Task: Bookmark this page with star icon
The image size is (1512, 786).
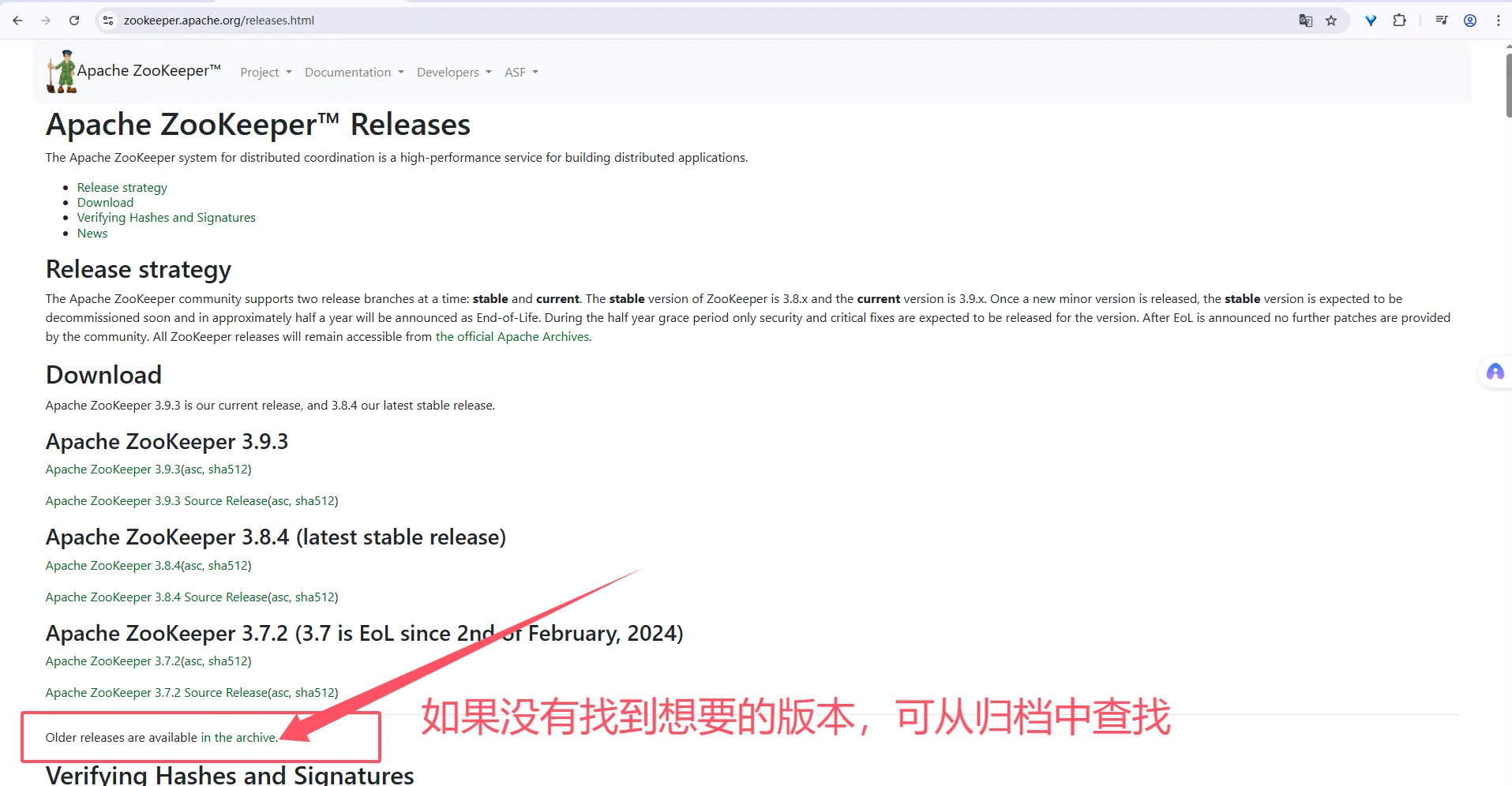Action: 1332,21
